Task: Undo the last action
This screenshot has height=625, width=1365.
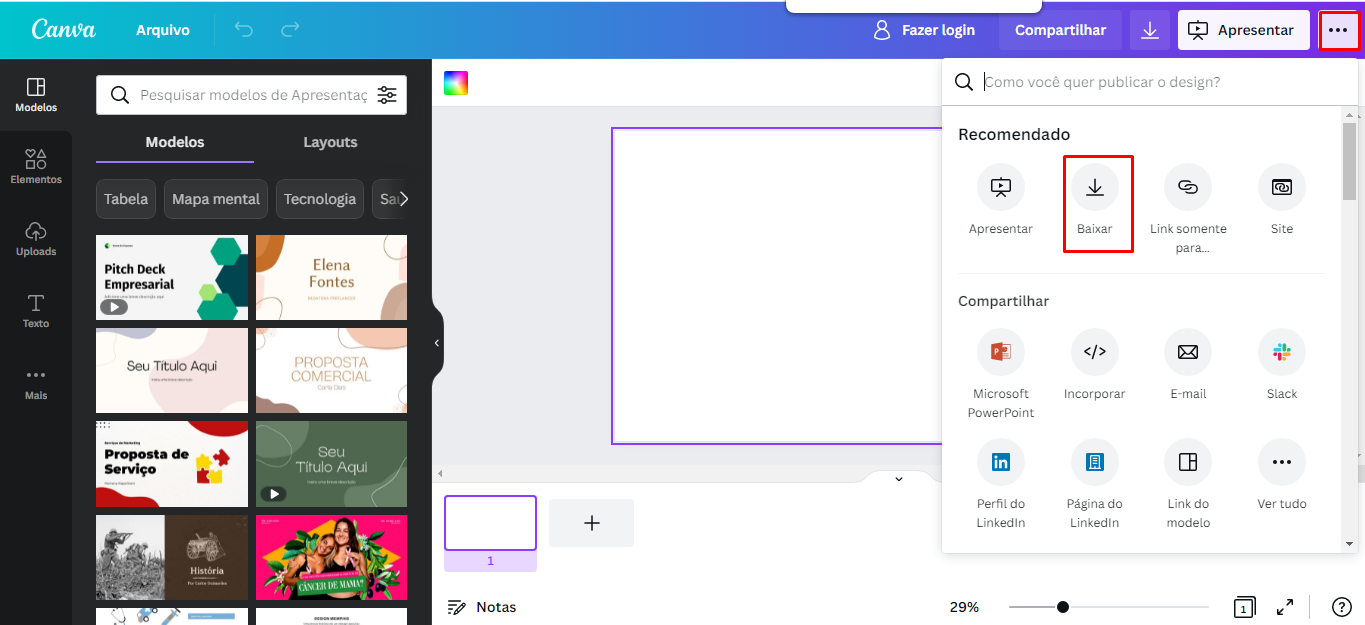Action: click(244, 30)
